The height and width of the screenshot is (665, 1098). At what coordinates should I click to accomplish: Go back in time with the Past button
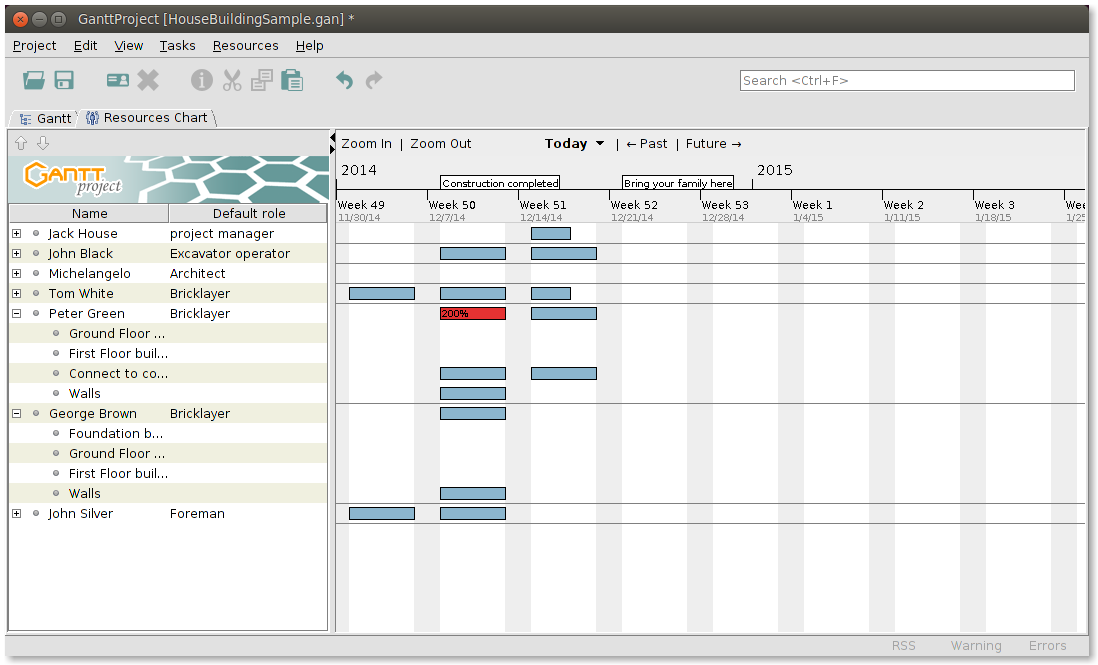[x=646, y=144]
